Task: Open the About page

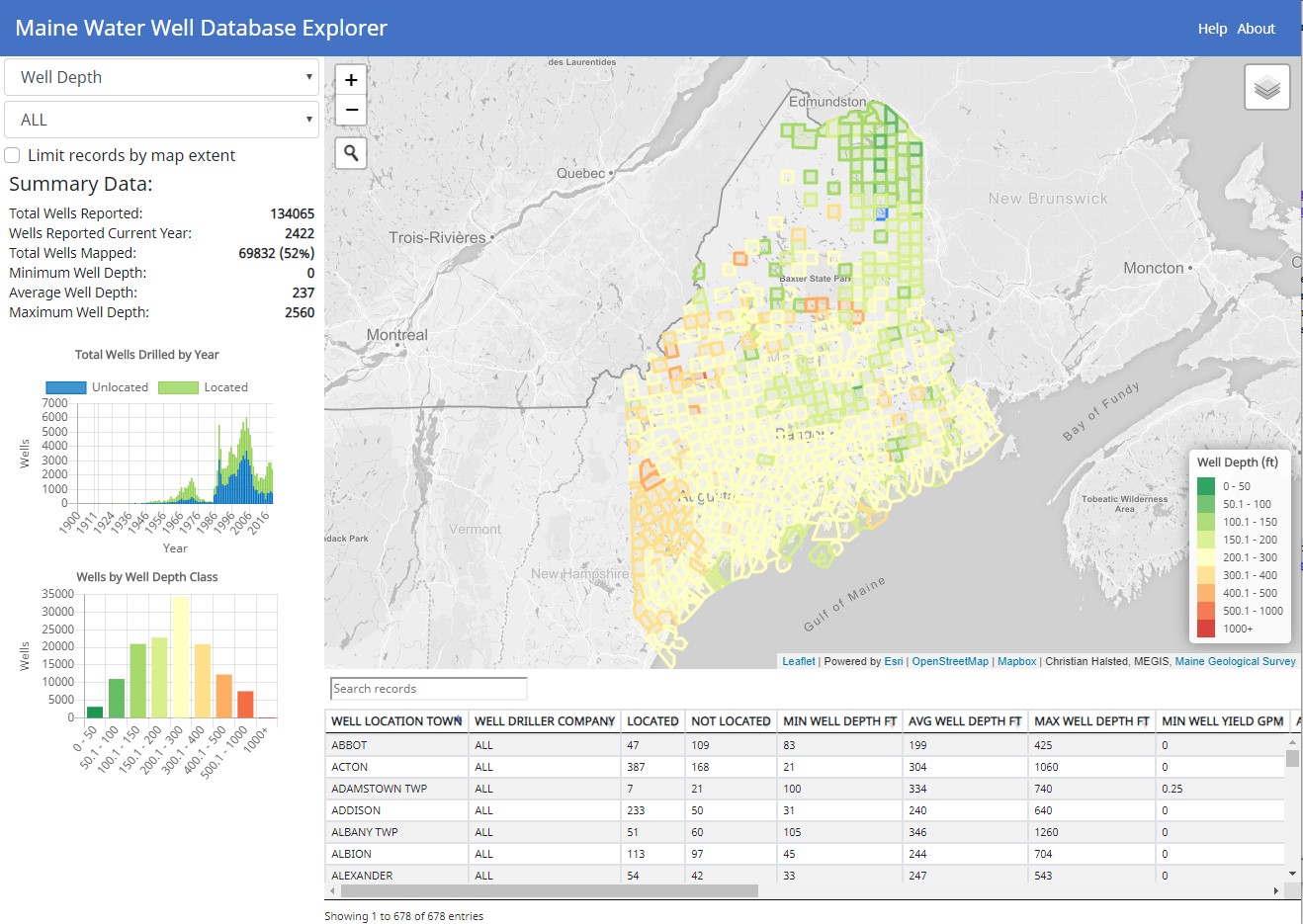Action: point(1256,29)
